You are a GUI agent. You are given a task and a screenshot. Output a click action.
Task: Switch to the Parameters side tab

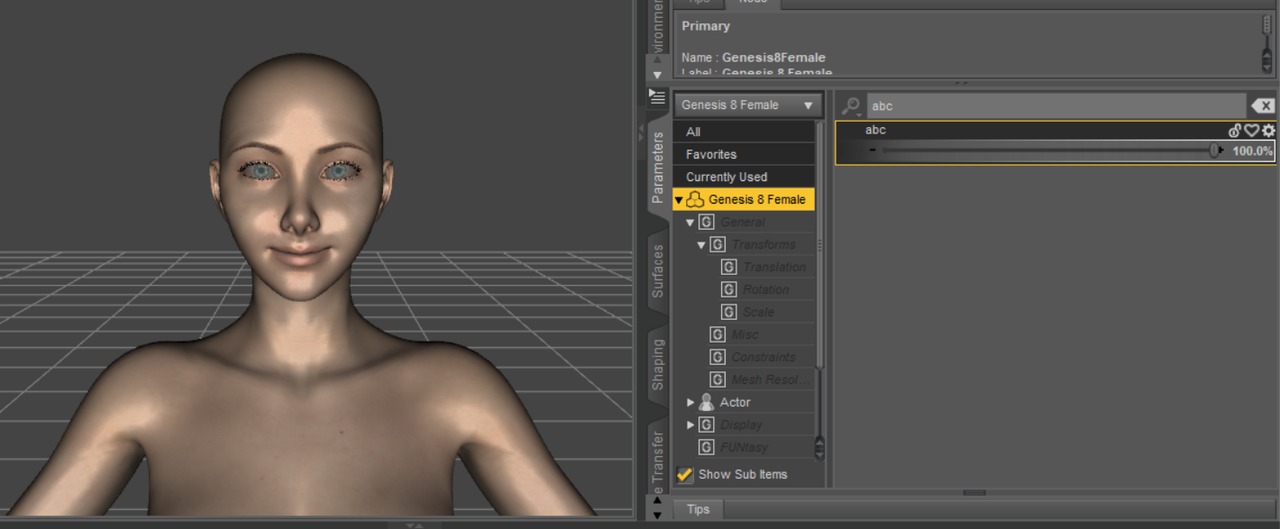tap(657, 166)
